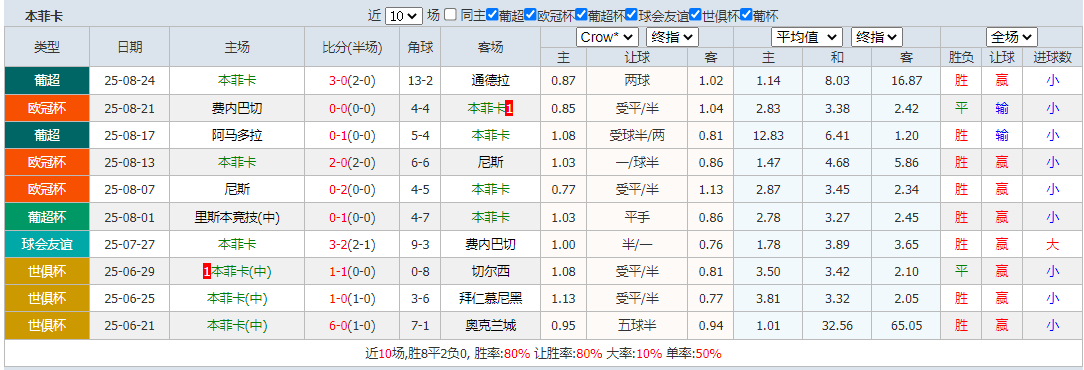Image resolution: width=1084 pixels, height=370 pixels.
Task: Uncheck the 世俱杯 filter checkbox
Action: pos(695,15)
